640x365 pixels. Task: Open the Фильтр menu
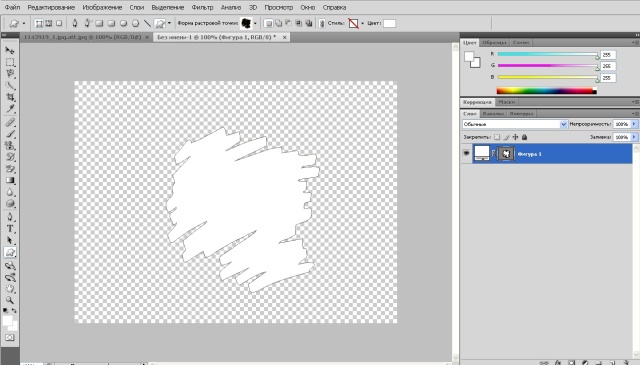click(x=202, y=7)
